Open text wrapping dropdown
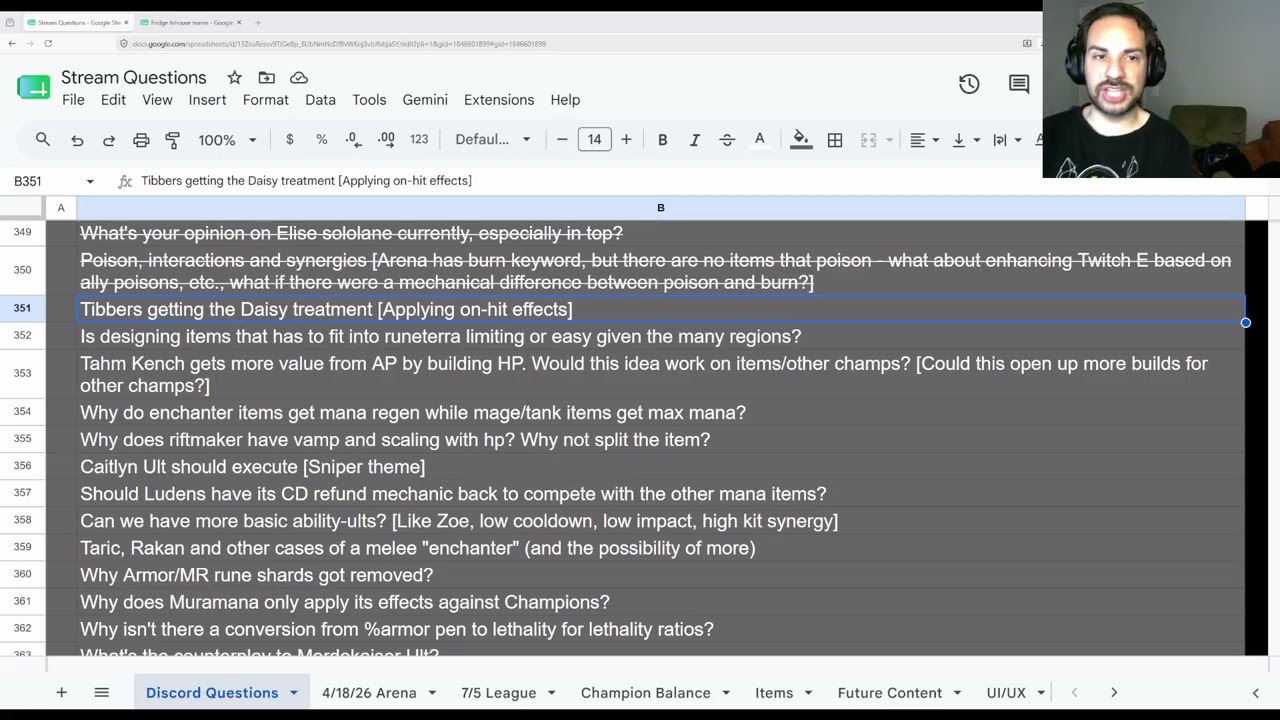 pyautogui.click(x=1006, y=140)
